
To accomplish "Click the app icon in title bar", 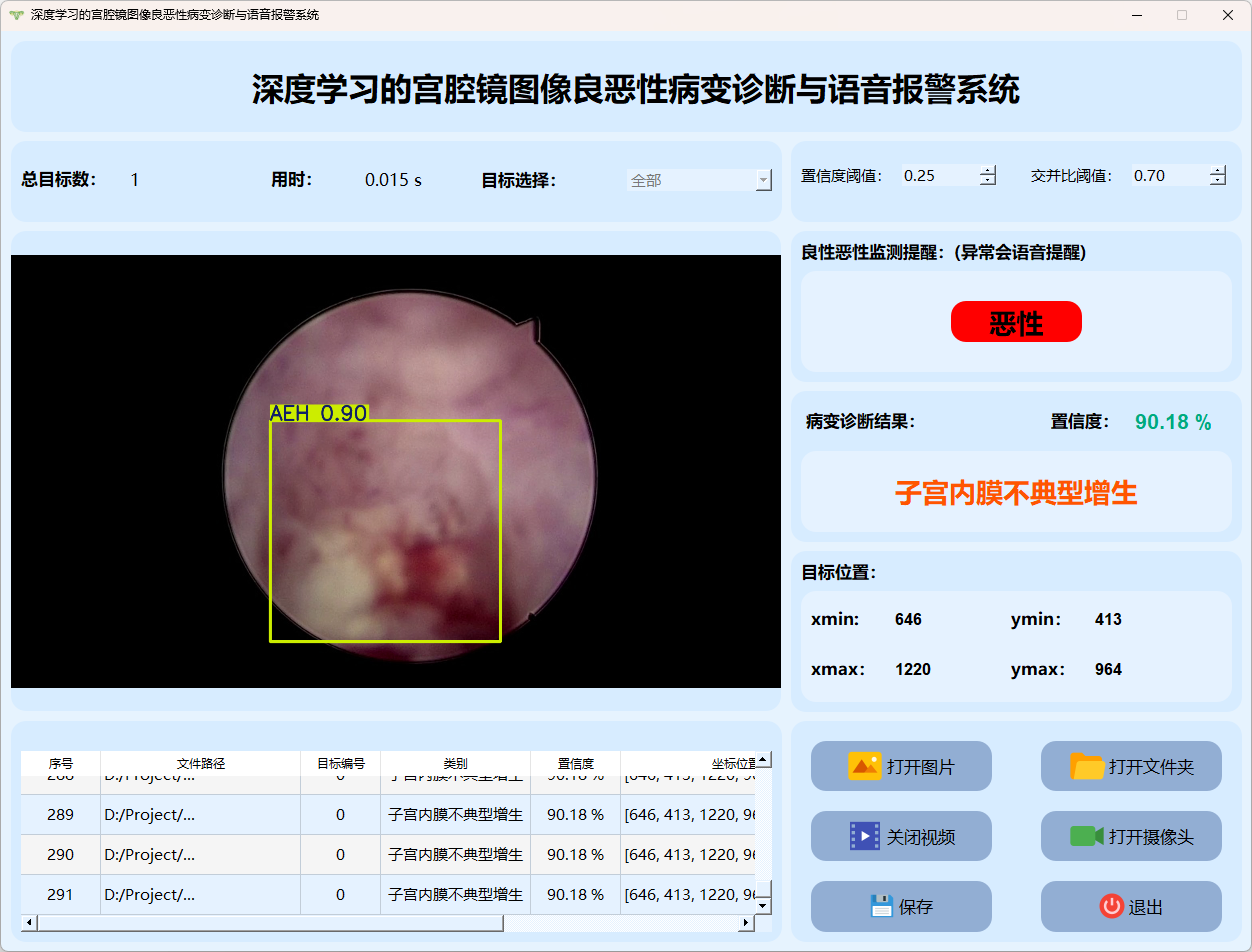I will point(15,15).
